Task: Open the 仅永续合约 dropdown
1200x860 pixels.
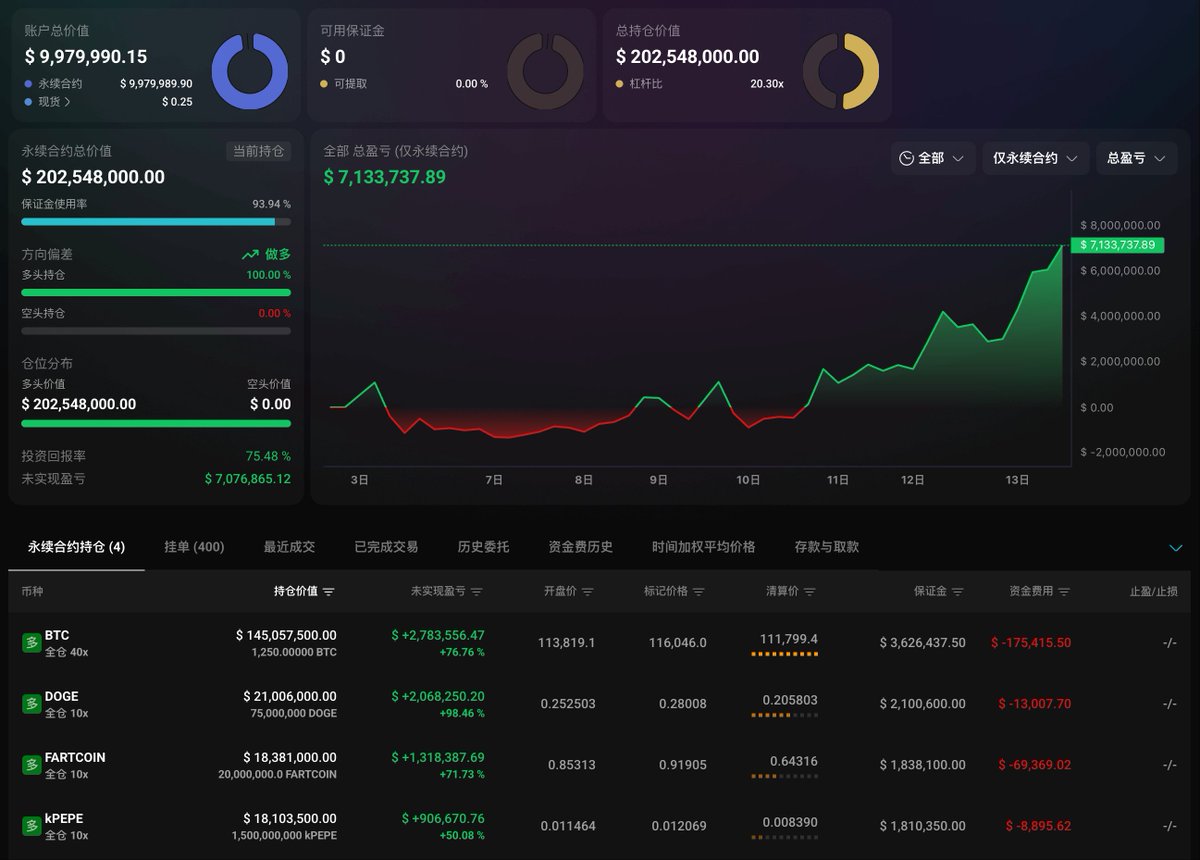Action: [x=1036, y=158]
